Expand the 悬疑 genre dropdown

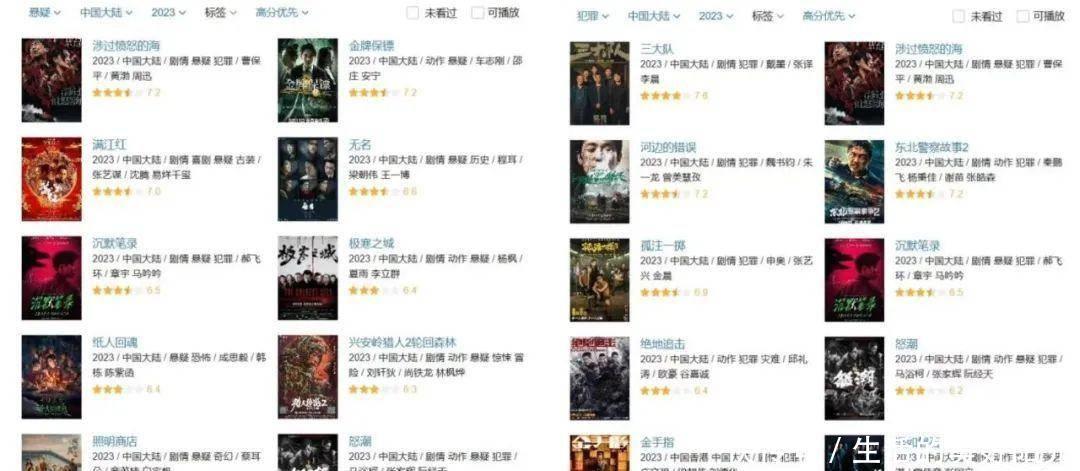coord(45,12)
